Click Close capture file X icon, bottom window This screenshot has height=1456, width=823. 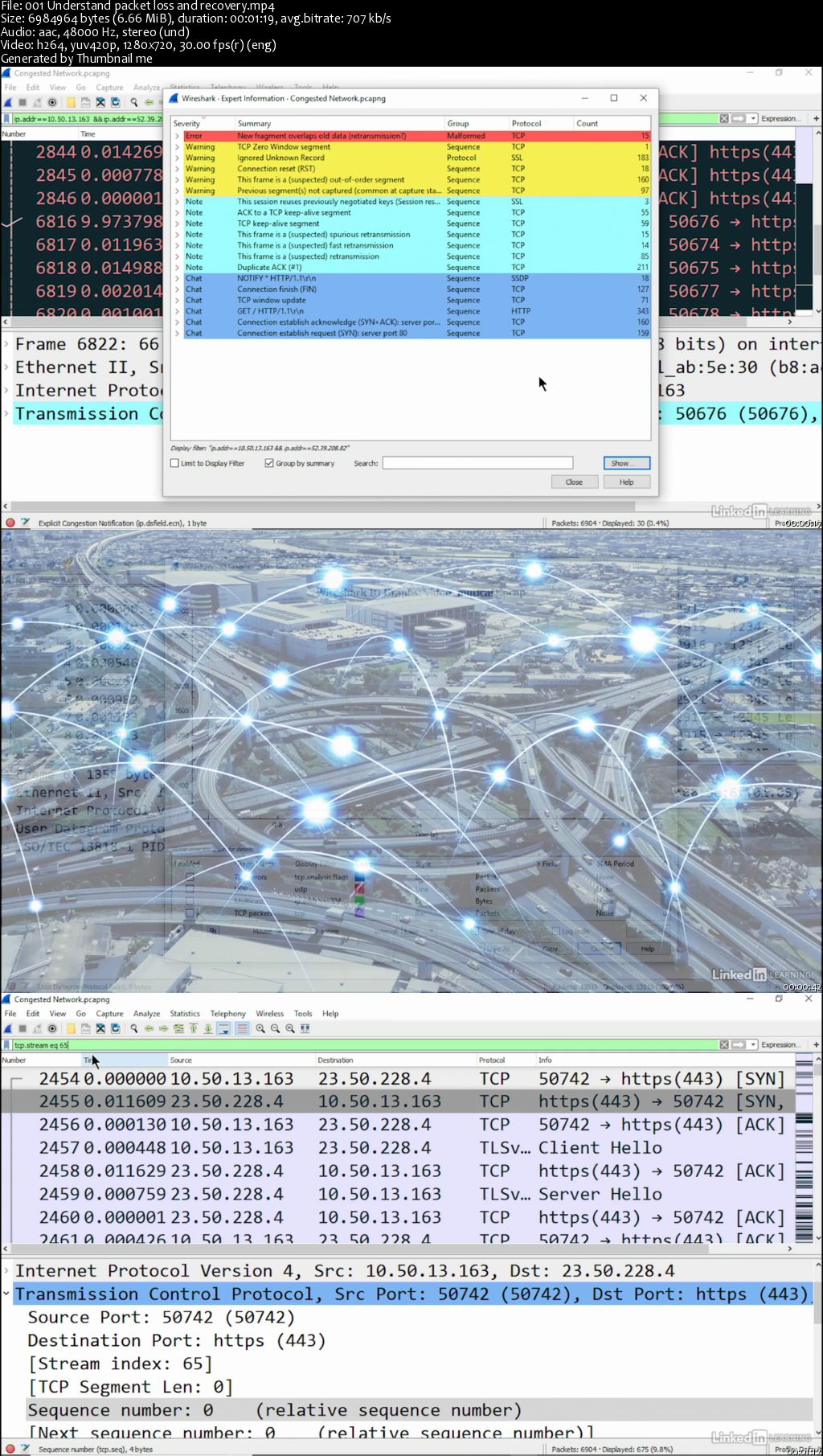coord(100,1028)
